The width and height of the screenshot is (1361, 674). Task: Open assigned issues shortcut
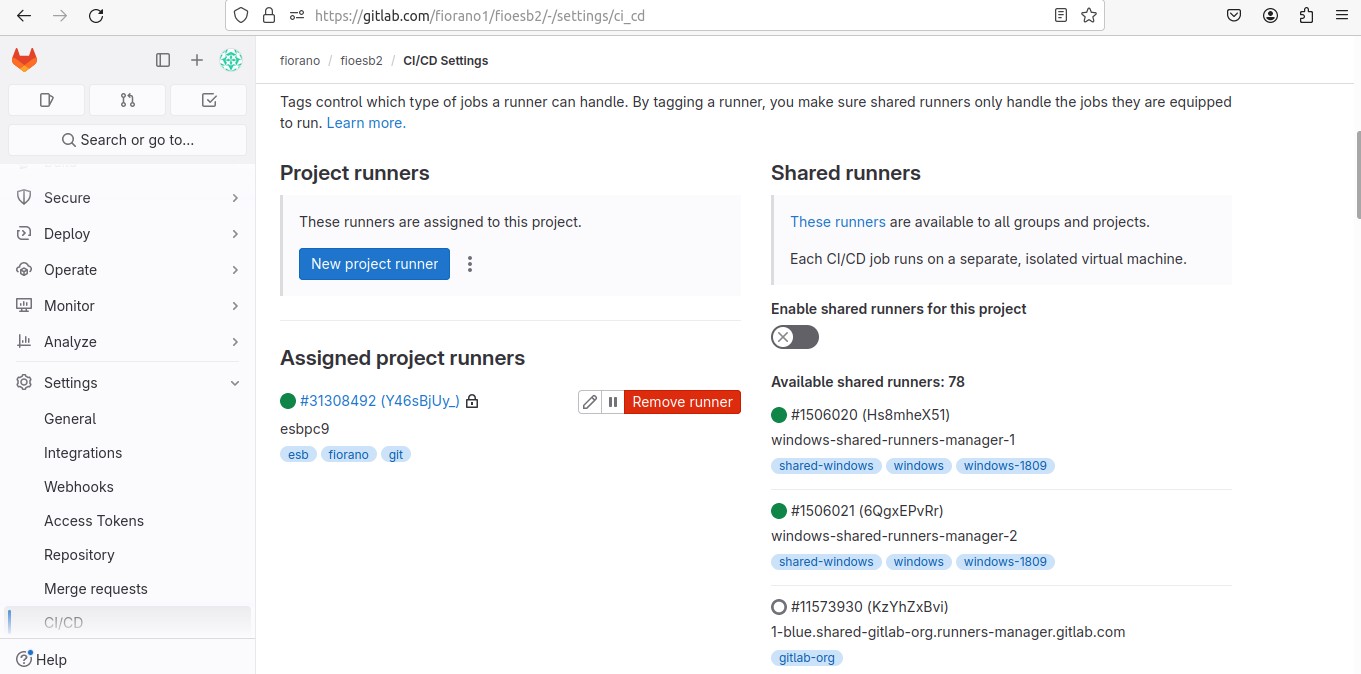pyautogui.click(x=46, y=100)
